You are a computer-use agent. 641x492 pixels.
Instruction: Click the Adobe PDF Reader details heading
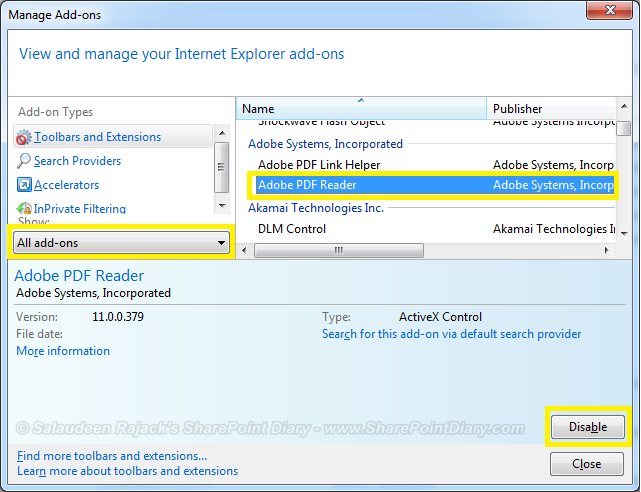click(x=79, y=276)
